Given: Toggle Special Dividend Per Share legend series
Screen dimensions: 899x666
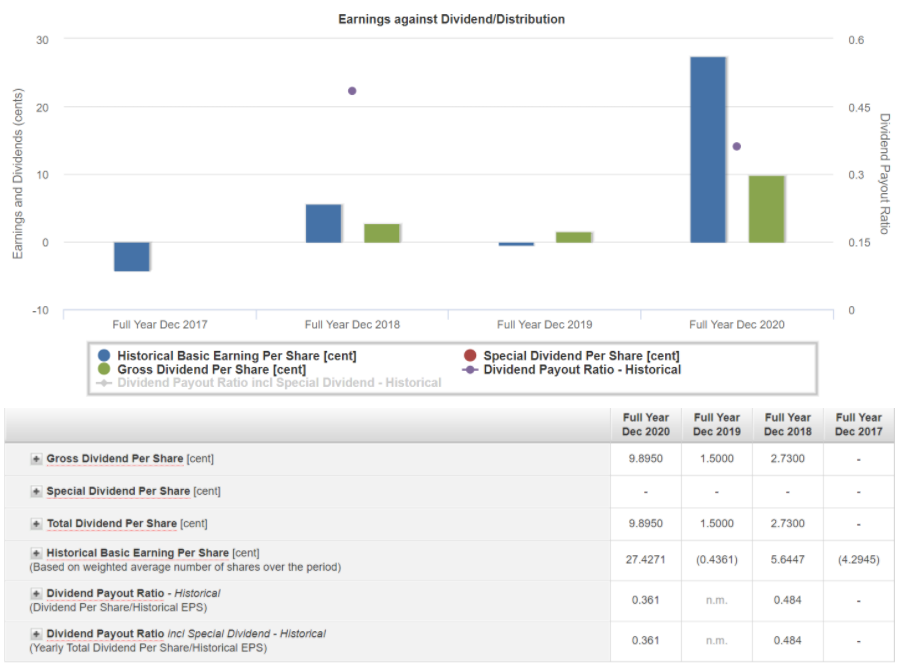Looking at the screenshot, I should pyautogui.click(x=580, y=356).
